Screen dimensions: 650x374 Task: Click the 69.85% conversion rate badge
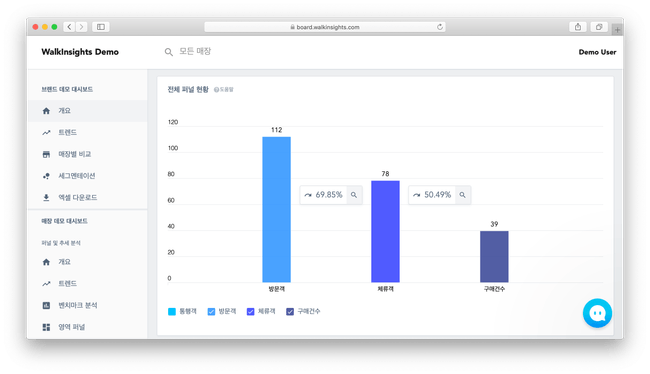[324, 195]
